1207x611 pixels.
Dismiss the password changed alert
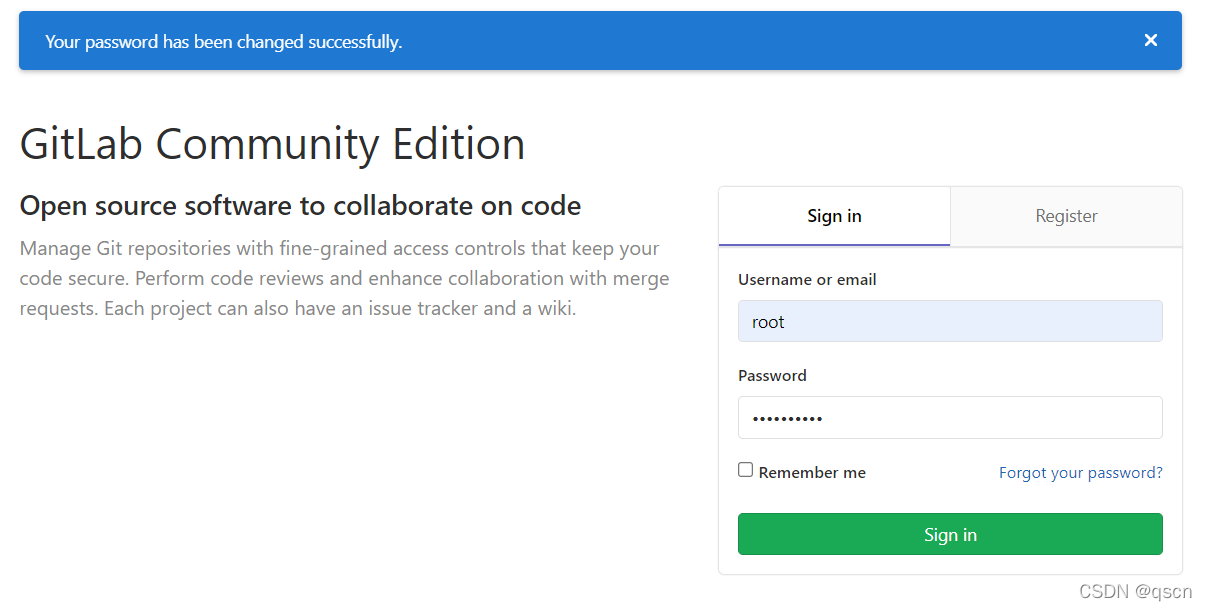[x=1151, y=40]
